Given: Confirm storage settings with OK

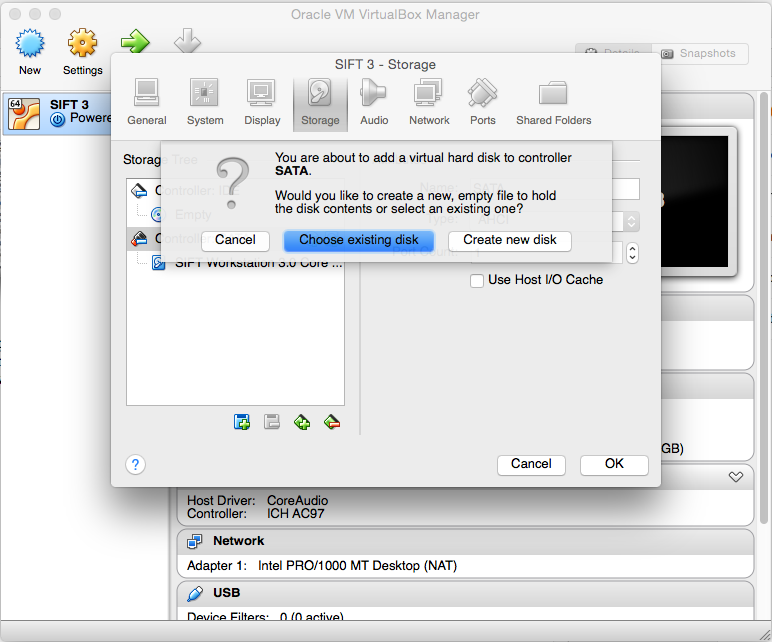Looking at the screenshot, I should tap(614, 464).
